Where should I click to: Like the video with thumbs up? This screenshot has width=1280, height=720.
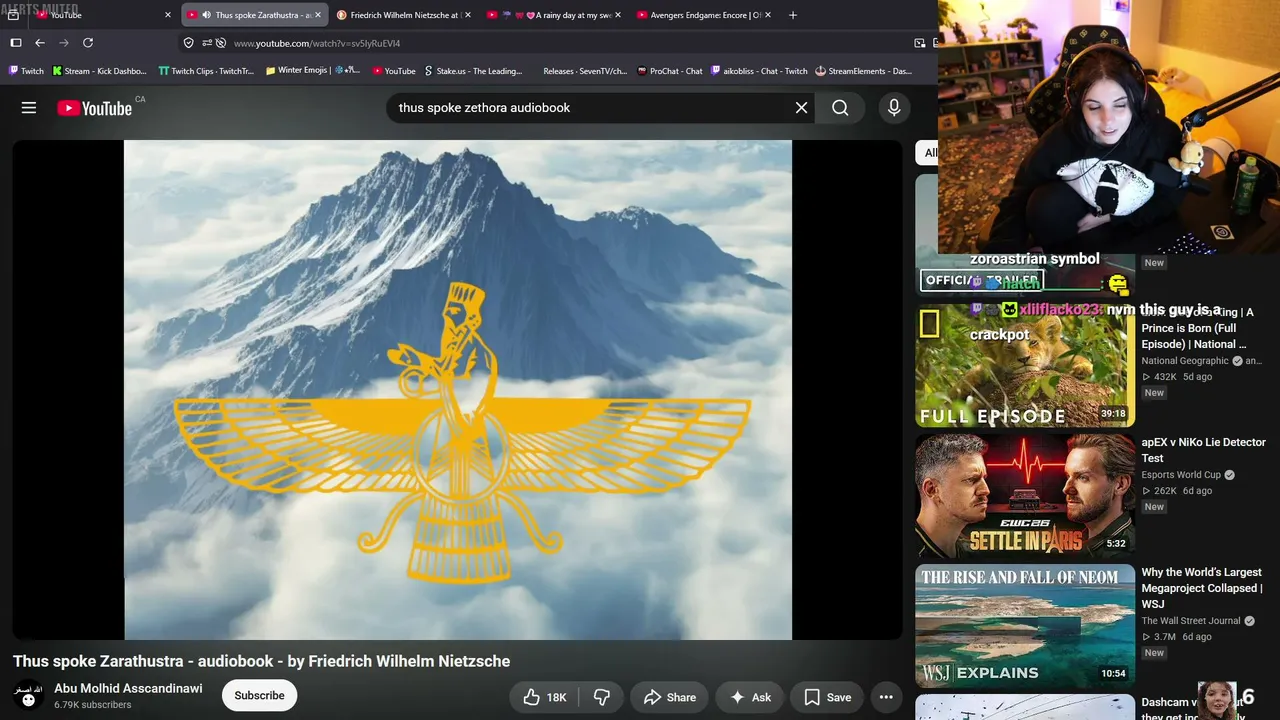tap(544, 697)
